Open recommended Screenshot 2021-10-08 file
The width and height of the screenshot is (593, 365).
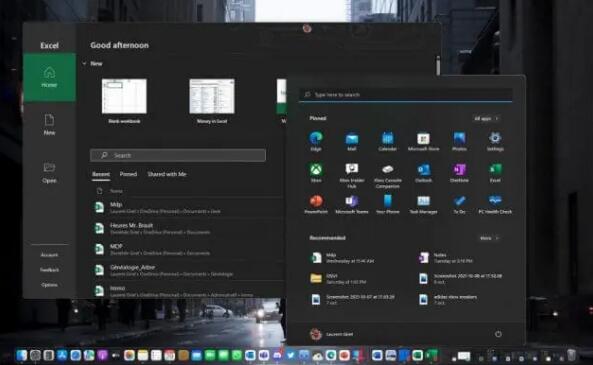point(461,279)
